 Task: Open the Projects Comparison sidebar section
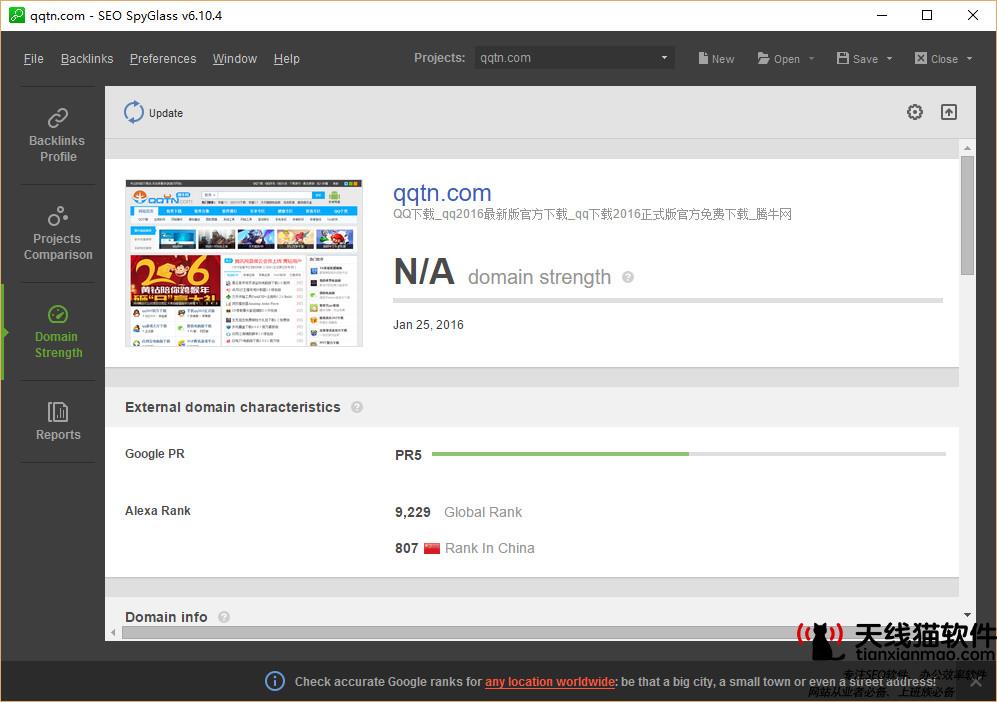57,233
